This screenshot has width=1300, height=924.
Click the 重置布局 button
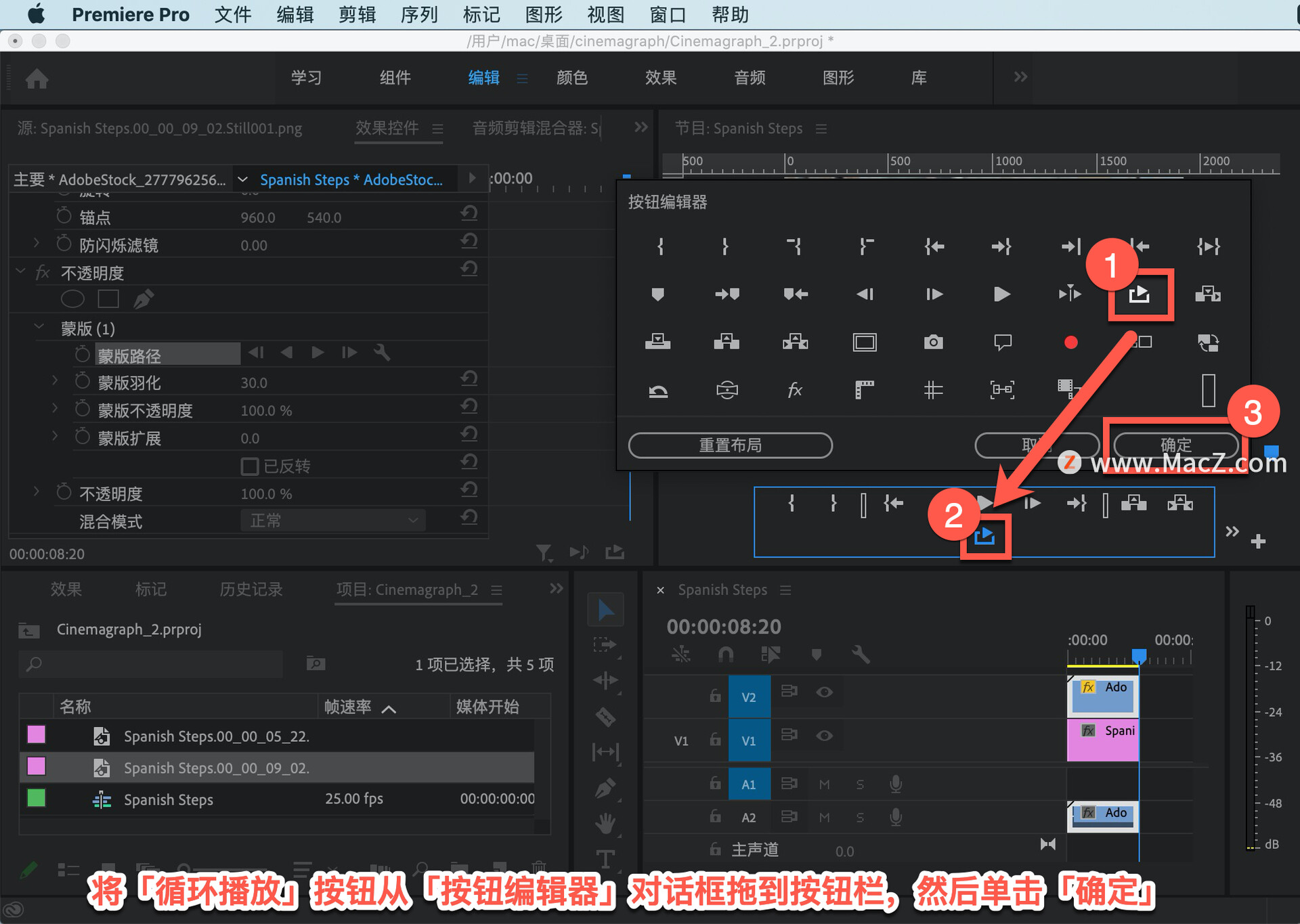pyautogui.click(x=731, y=445)
